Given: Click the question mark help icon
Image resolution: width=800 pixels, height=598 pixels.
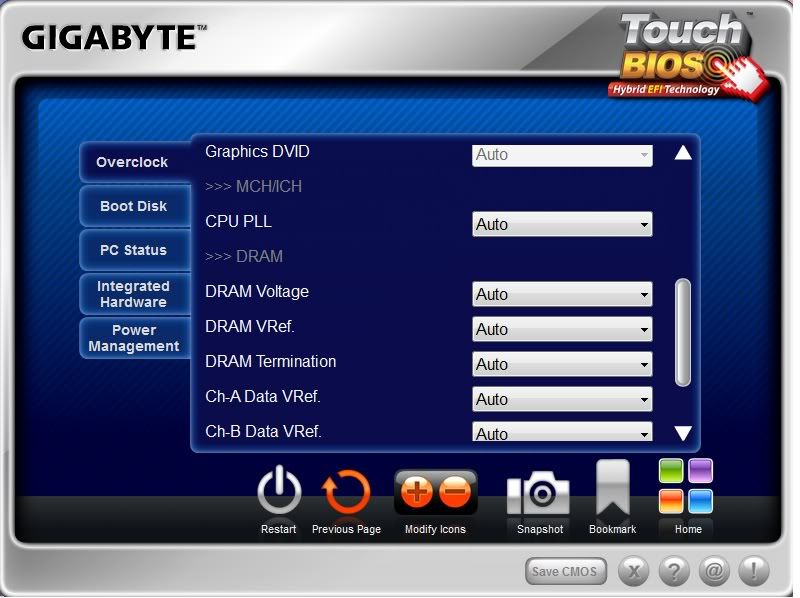Looking at the screenshot, I should (675, 572).
